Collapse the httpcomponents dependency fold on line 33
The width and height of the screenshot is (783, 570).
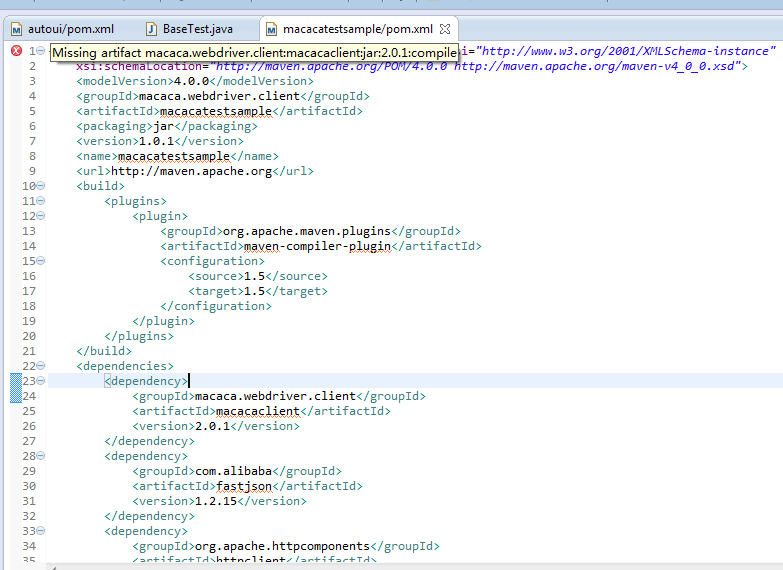41,531
